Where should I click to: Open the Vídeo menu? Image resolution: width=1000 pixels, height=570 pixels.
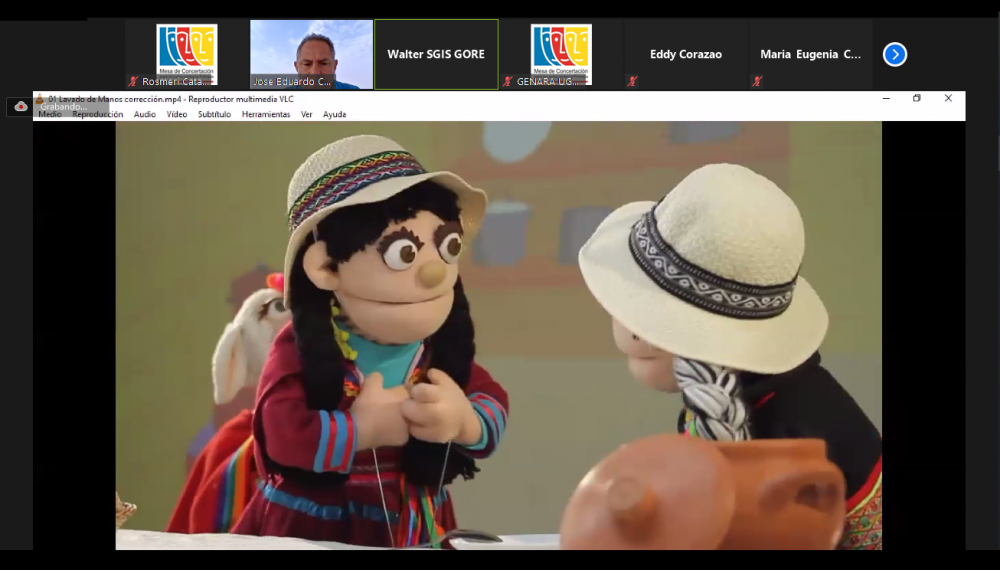point(177,114)
